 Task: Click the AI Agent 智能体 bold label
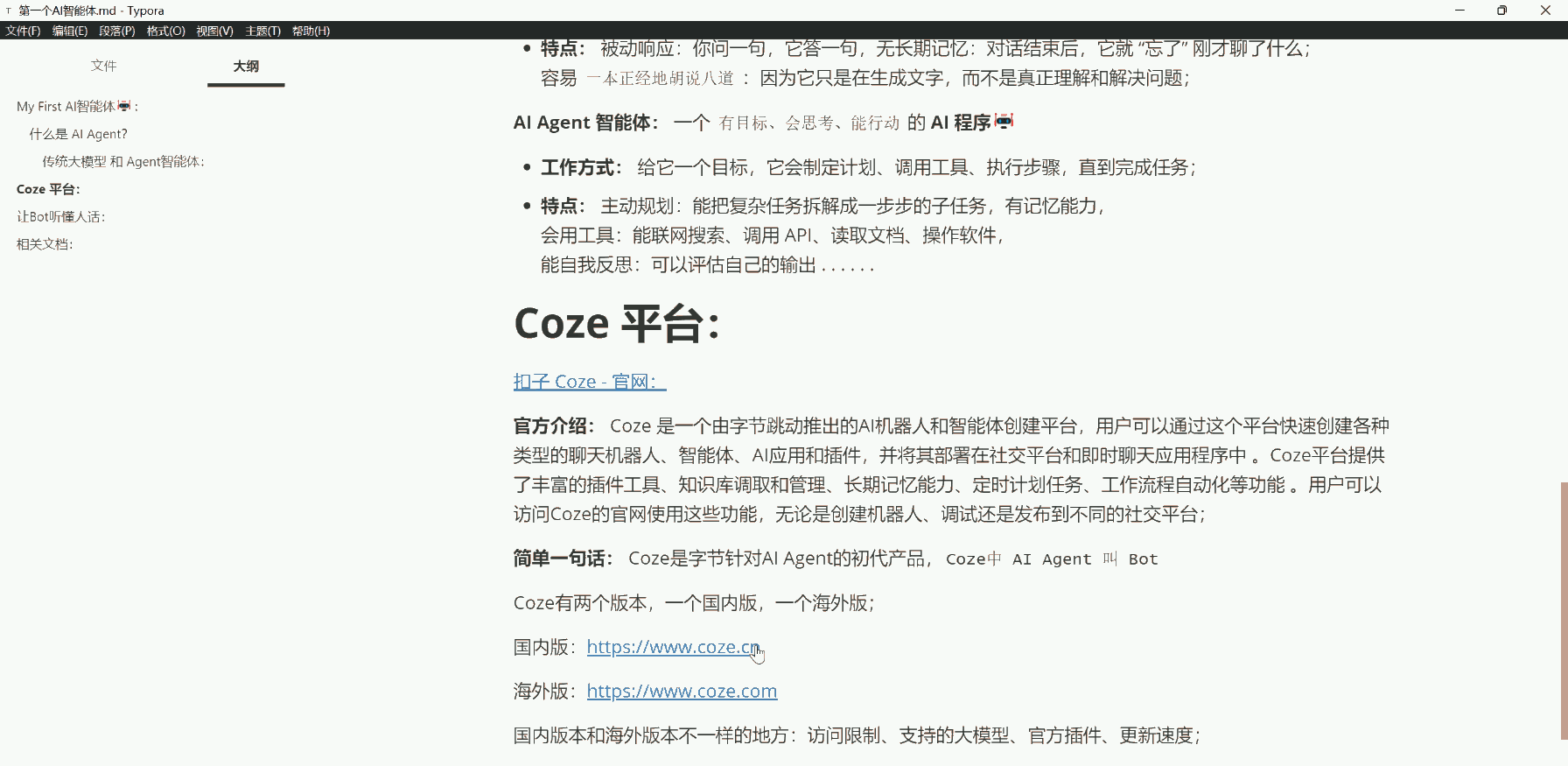(585, 123)
